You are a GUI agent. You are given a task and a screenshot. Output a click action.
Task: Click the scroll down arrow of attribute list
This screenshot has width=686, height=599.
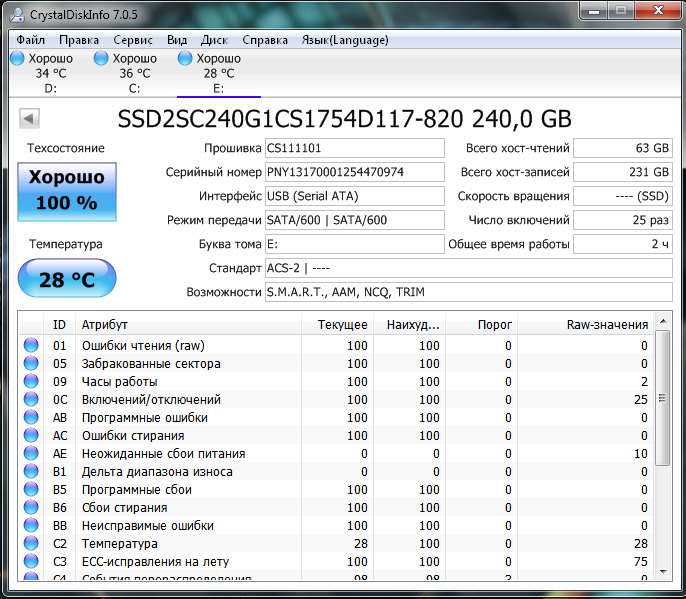coord(663,571)
